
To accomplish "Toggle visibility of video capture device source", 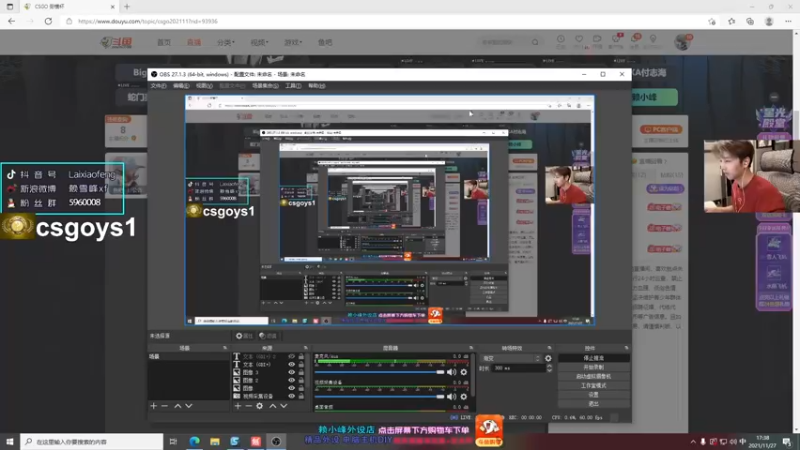I will click(291, 396).
